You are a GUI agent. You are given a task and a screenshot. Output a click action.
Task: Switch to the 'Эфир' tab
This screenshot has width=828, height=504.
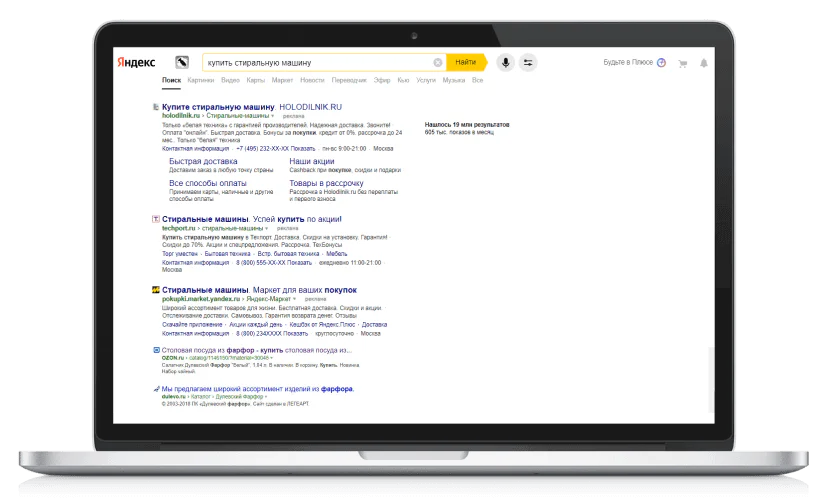click(382, 80)
